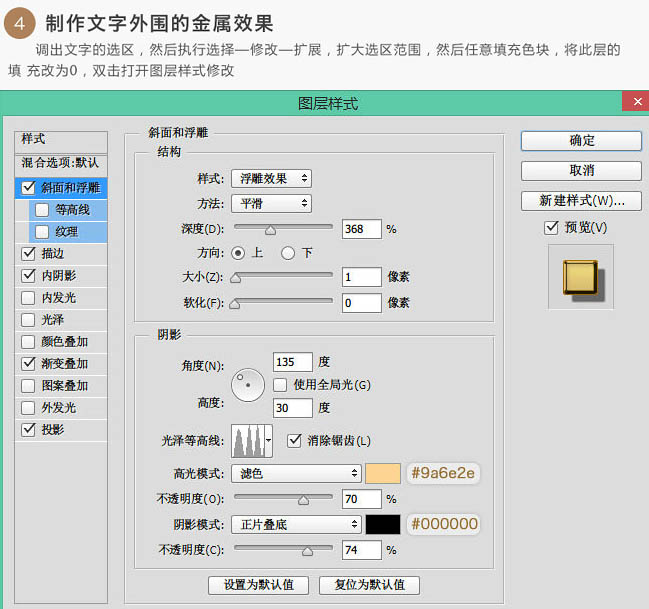Screen dimensions: 649x609
Task: Uncheck the 内阴影 style checkbox
Action: tap(28, 275)
